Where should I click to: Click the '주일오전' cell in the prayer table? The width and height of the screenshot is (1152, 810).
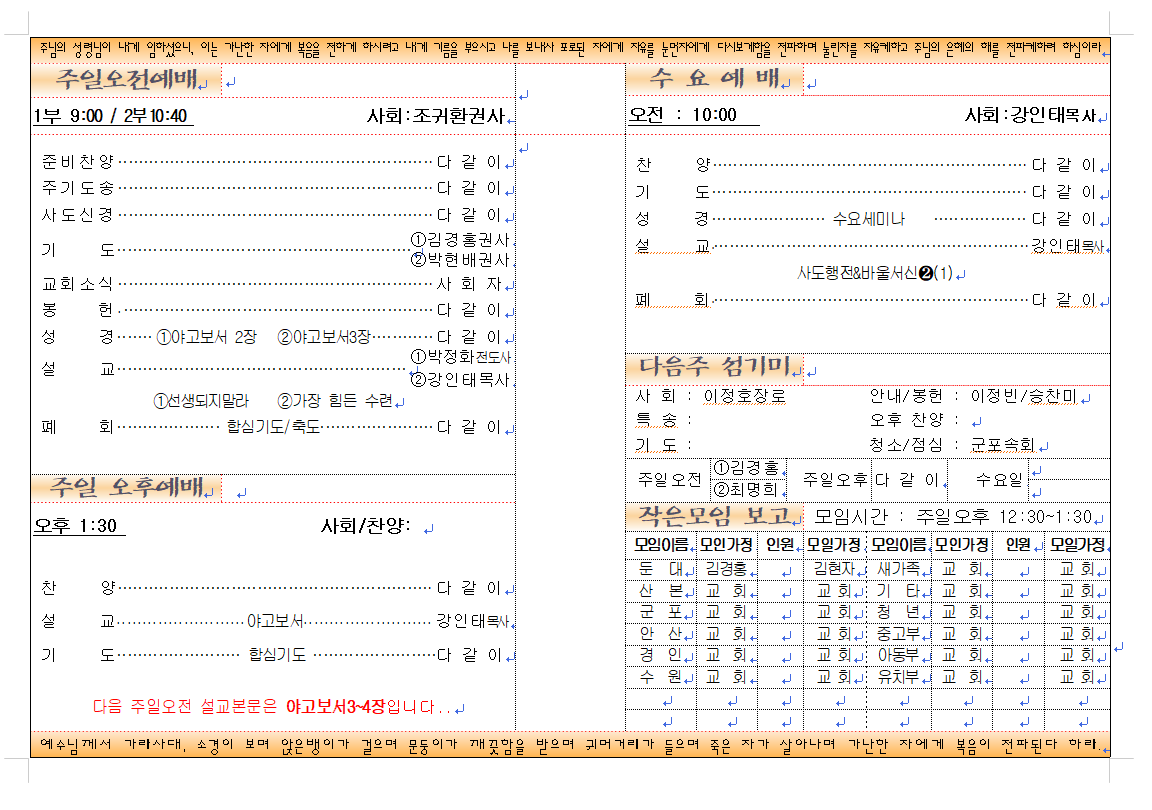point(669,479)
